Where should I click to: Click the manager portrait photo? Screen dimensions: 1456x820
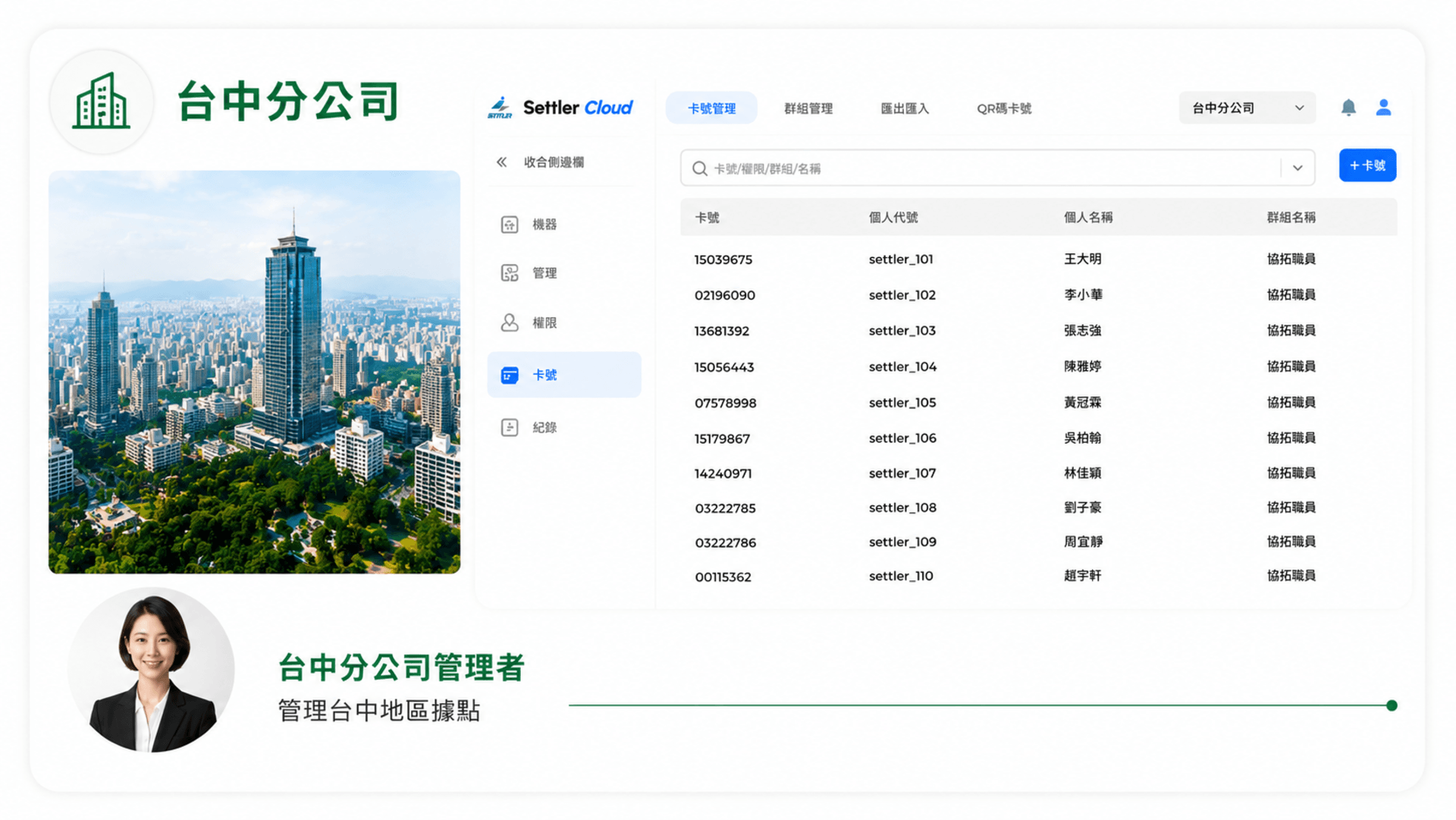tap(152, 670)
